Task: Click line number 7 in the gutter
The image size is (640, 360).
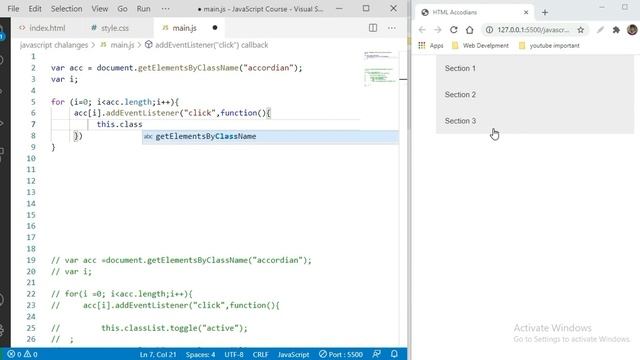Action: [33, 124]
